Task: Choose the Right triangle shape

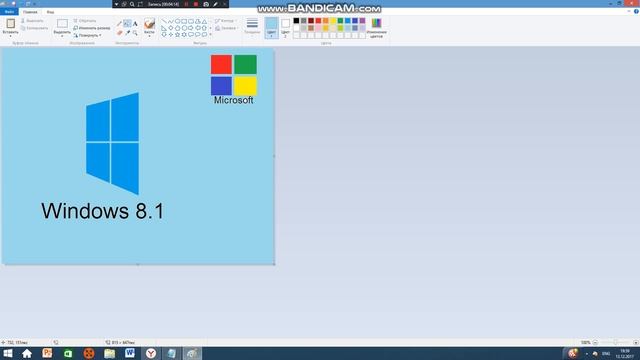Action: coord(164,28)
